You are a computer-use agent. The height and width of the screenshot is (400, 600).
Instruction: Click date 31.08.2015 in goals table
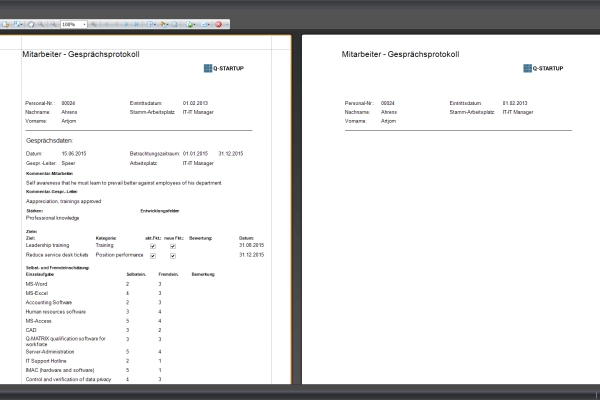(251, 245)
